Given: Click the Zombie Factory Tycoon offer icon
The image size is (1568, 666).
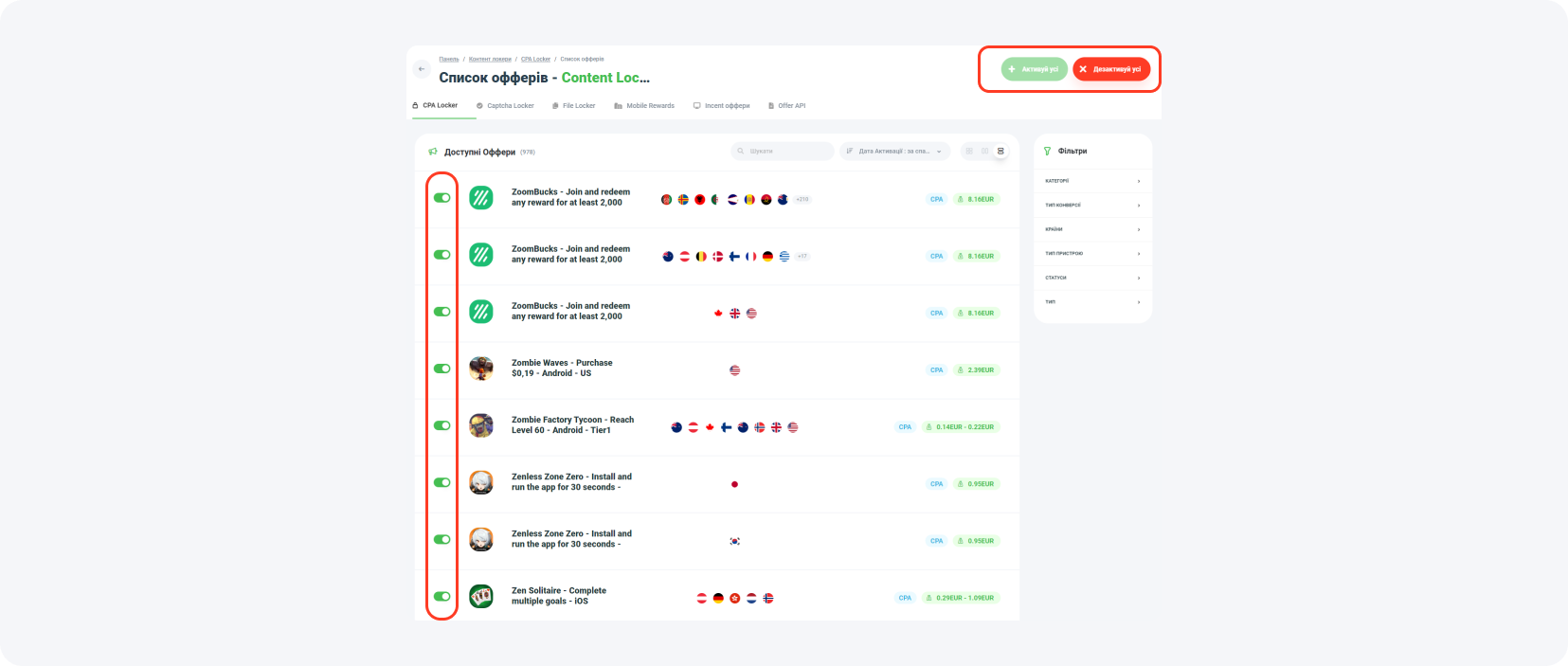Looking at the screenshot, I should coord(481,425).
